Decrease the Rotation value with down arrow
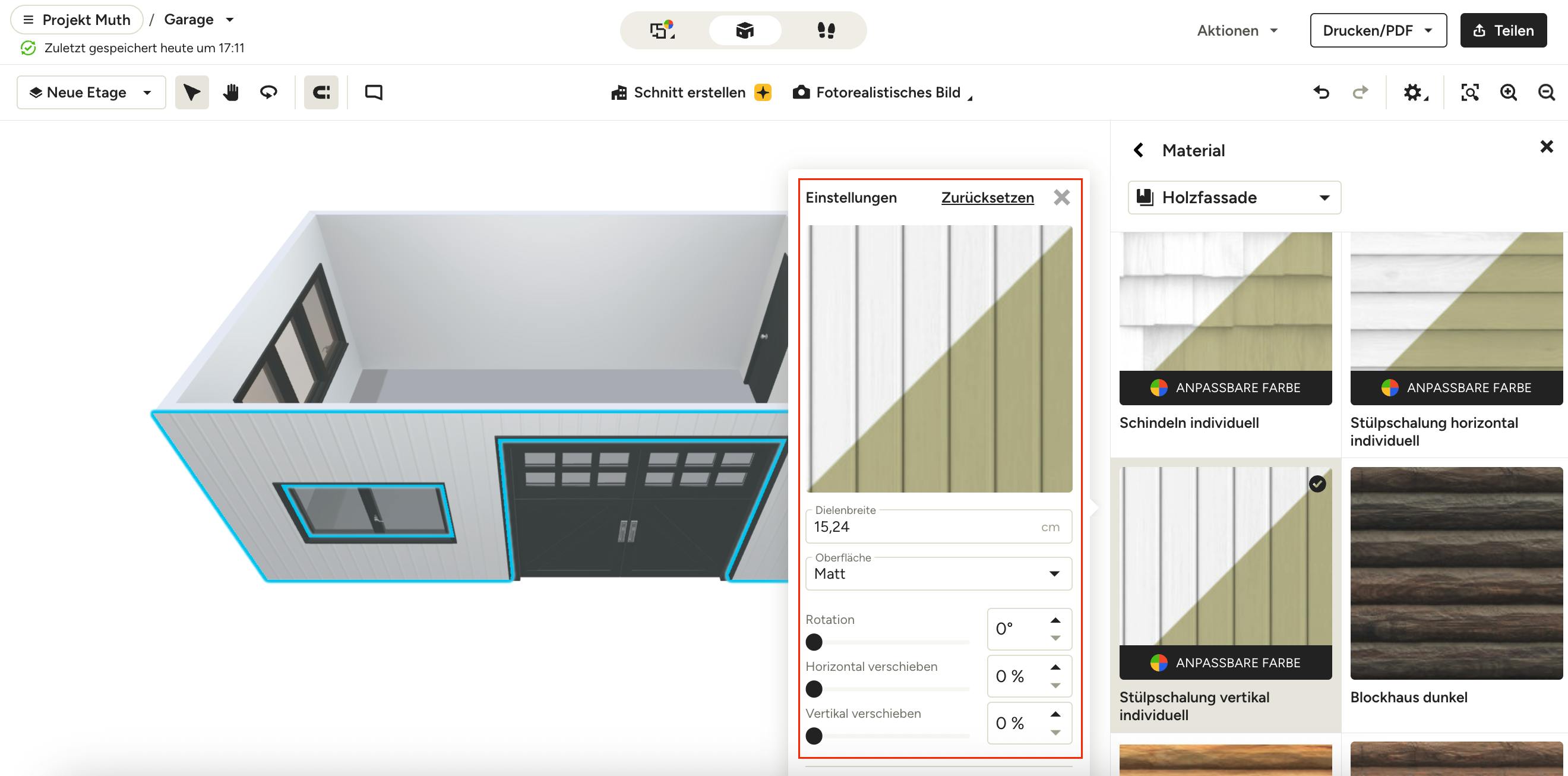Screen dimensions: 1568x776 coord(1055,638)
